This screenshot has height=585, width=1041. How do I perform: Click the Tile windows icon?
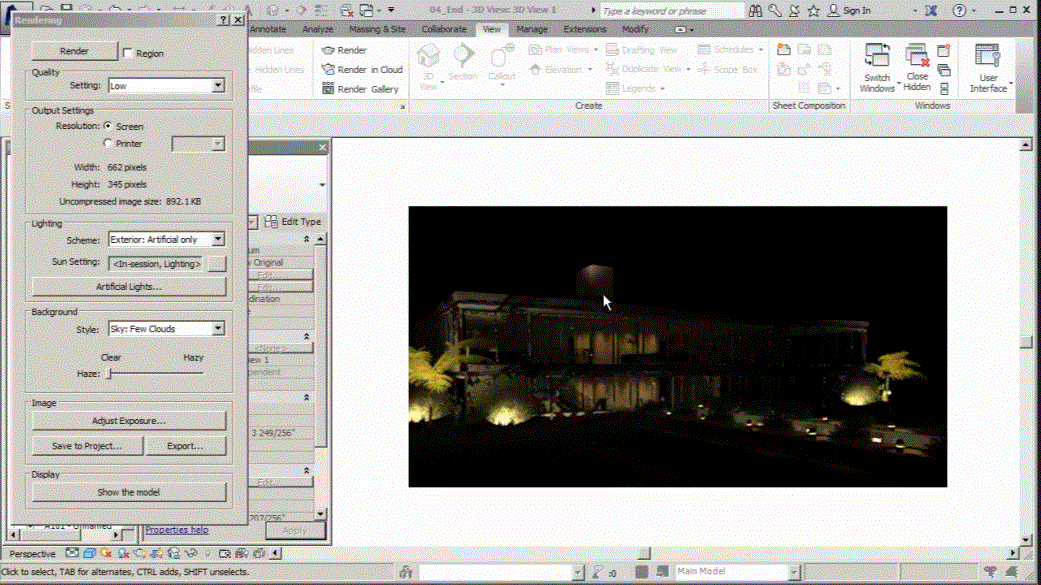pos(944,88)
